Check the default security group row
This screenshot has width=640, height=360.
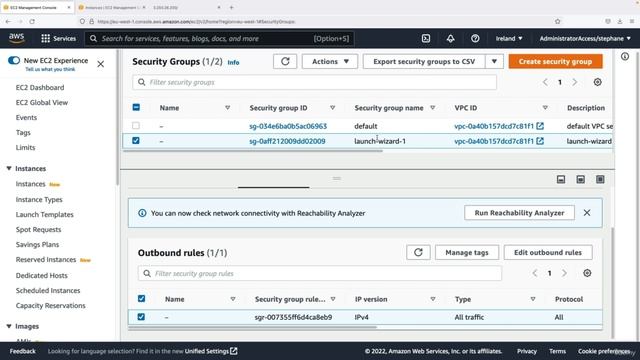pos(136,126)
